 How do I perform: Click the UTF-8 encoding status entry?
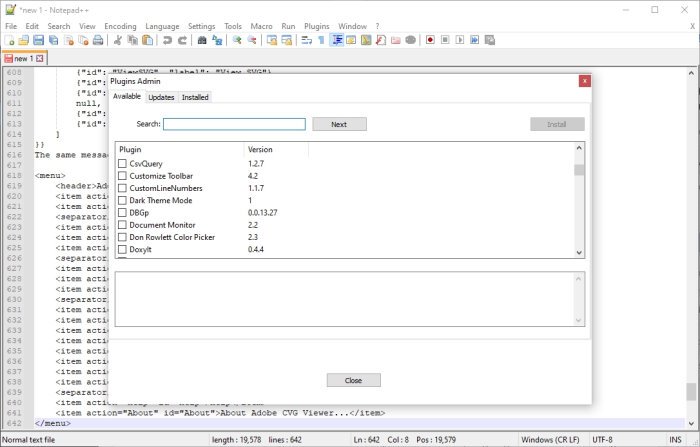click(x=602, y=440)
